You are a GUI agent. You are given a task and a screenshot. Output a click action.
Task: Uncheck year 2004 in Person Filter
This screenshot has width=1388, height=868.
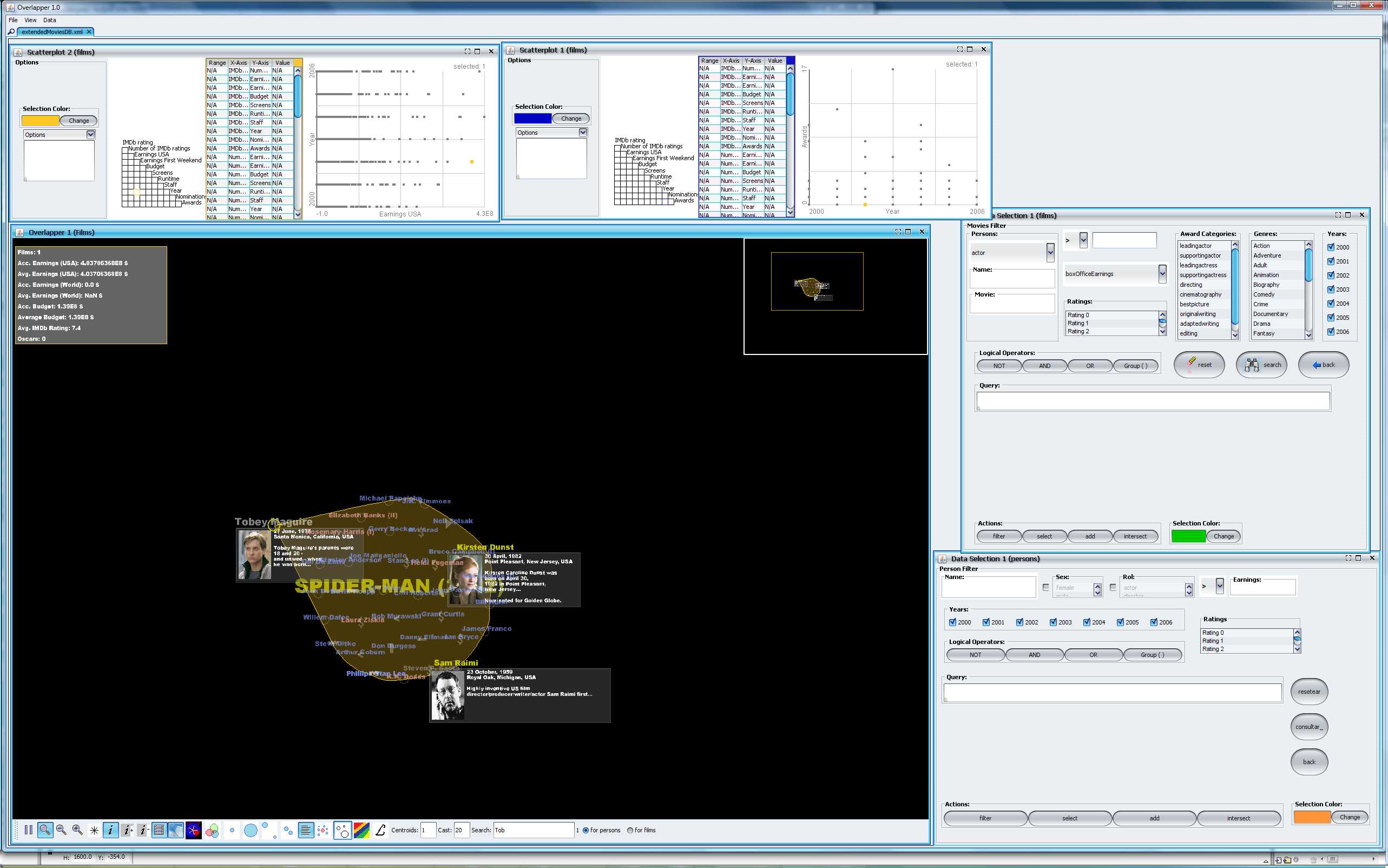(1087, 622)
